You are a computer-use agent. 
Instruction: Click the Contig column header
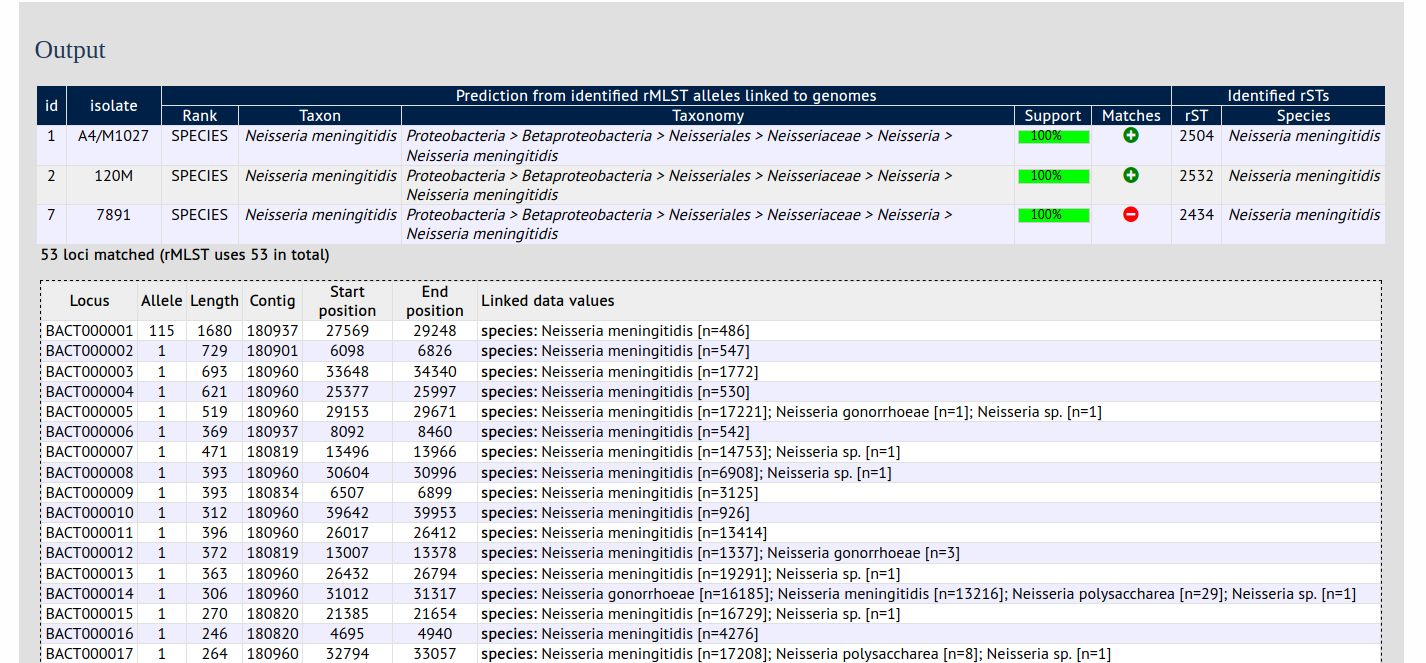pyautogui.click(x=272, y=301)
